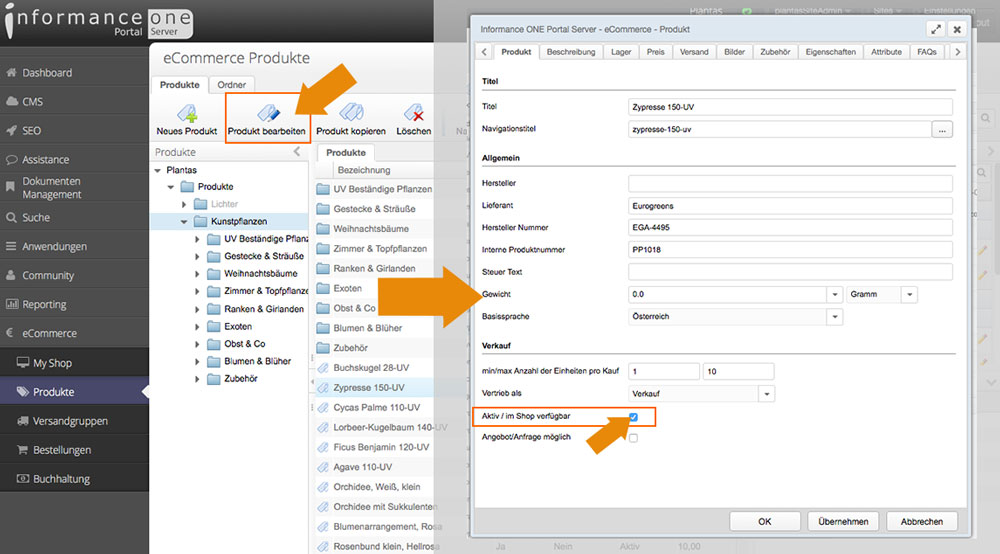Click the Interne Produktnummer field PP1018
The image size is (1000, 554).
(x=790, y=250)
